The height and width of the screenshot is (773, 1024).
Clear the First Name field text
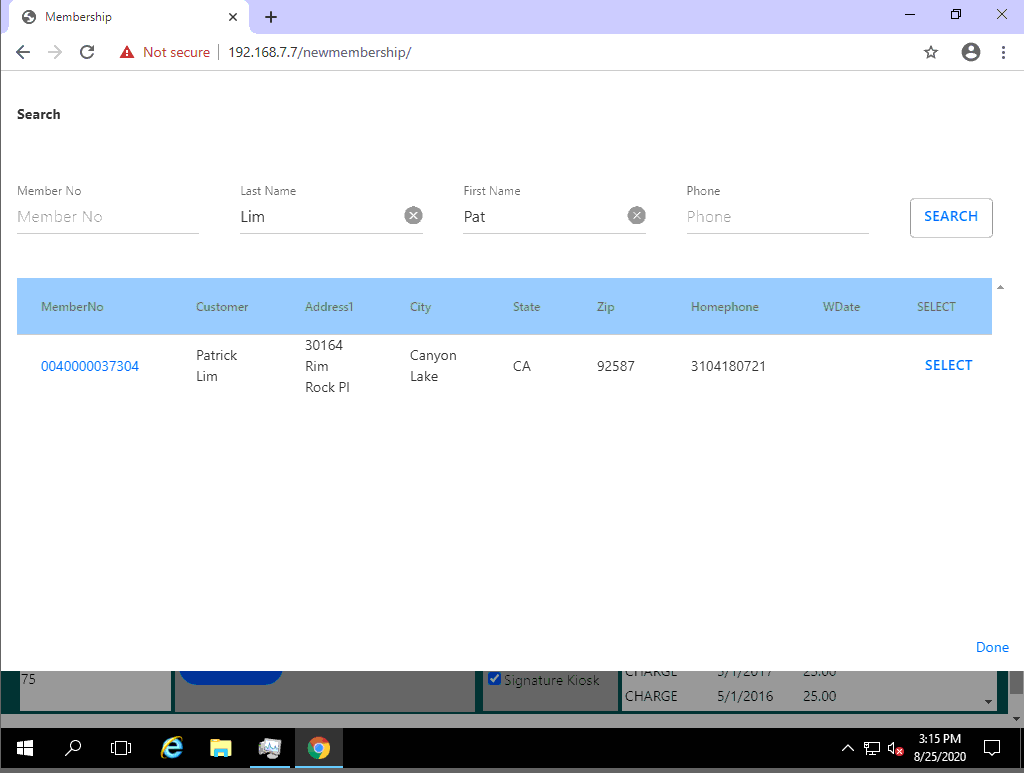[x=636, y=216]
